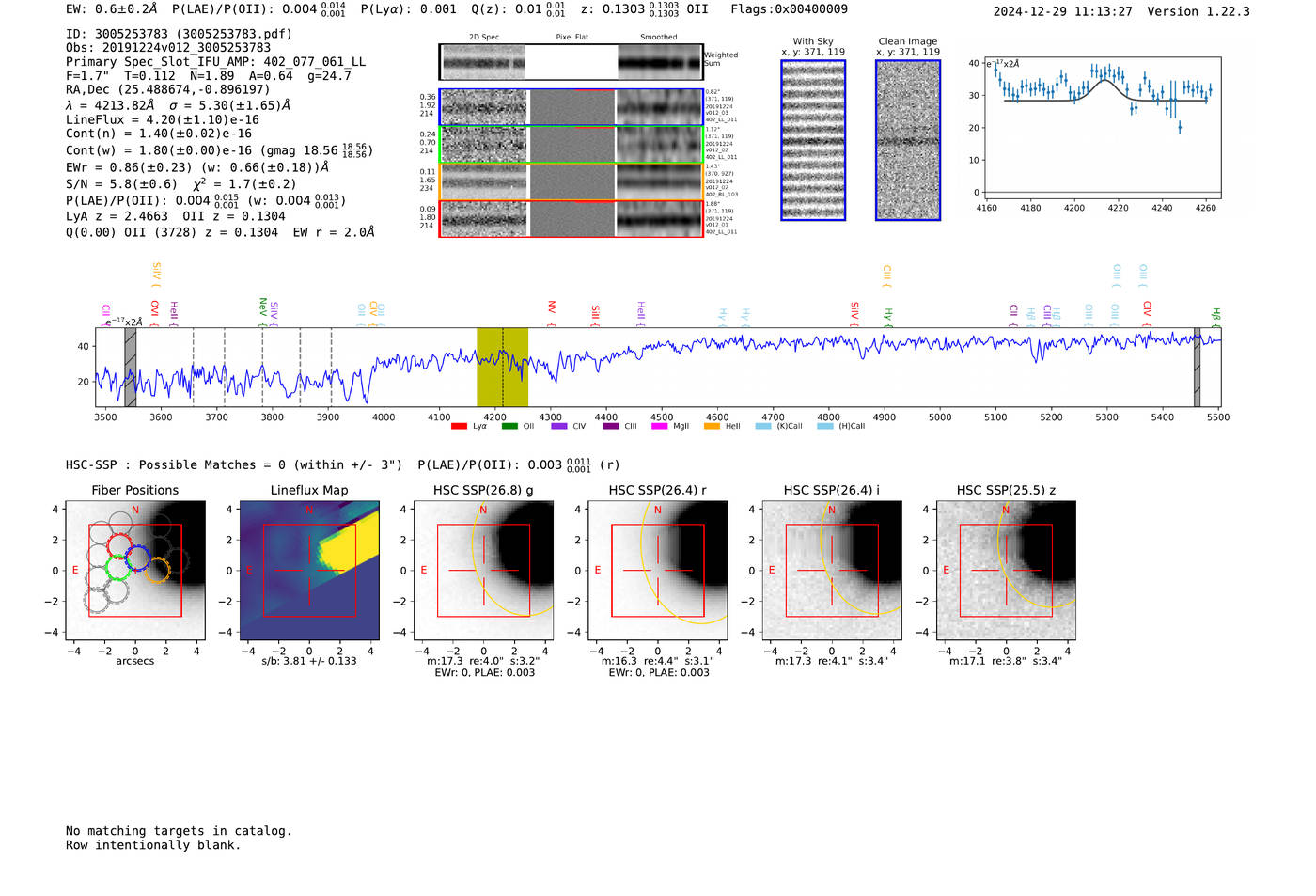This screenshot has width=1316, height=896.
Task: Open the HSC SSP(26.4) i cutout
Action: click(832, 571)
